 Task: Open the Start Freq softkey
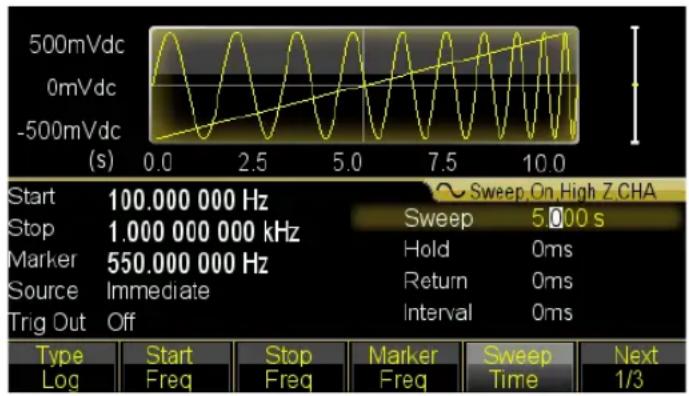pyautogui.click(x=176, y=367)
